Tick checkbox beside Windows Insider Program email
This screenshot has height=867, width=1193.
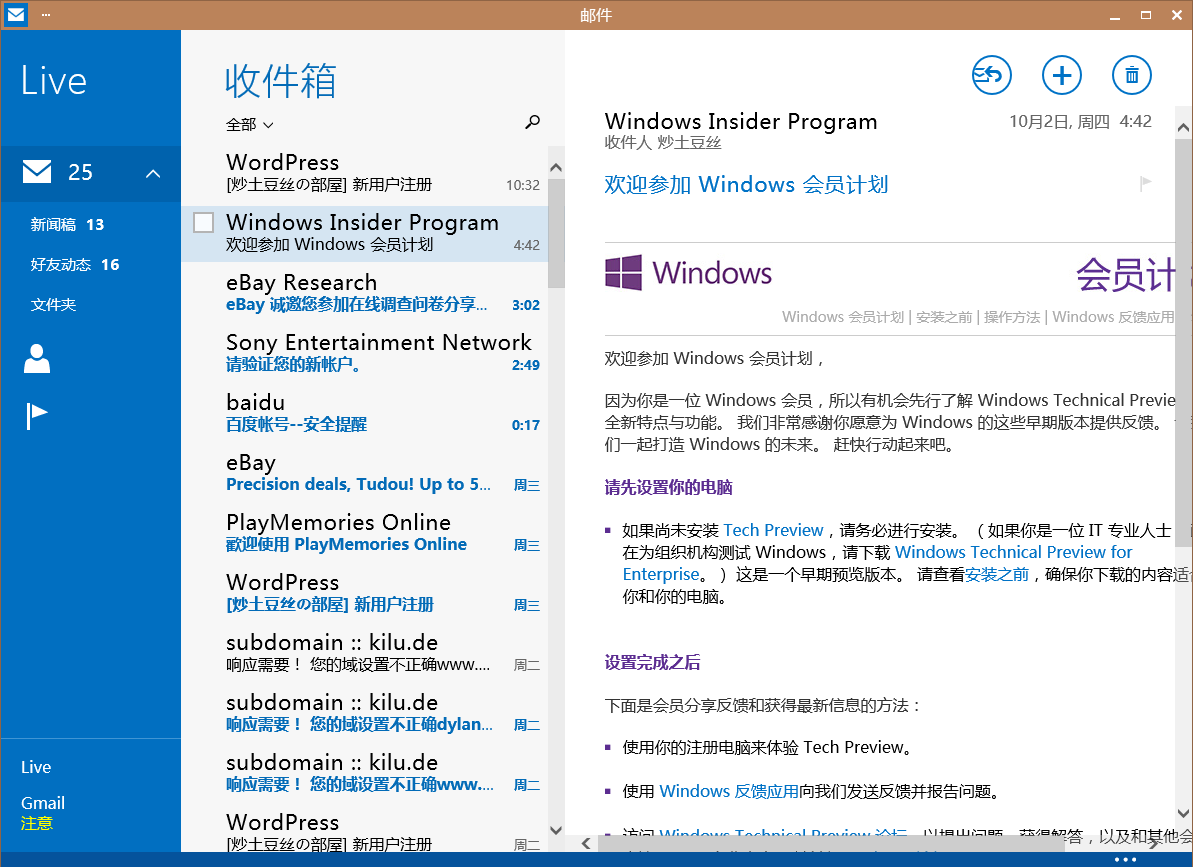tap(203, 223)
